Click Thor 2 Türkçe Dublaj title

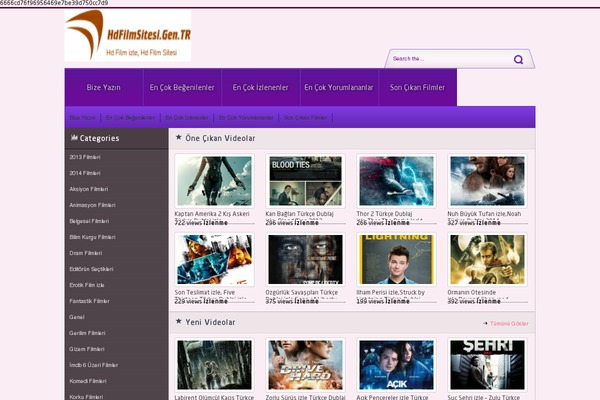click(x=385, y=214)
